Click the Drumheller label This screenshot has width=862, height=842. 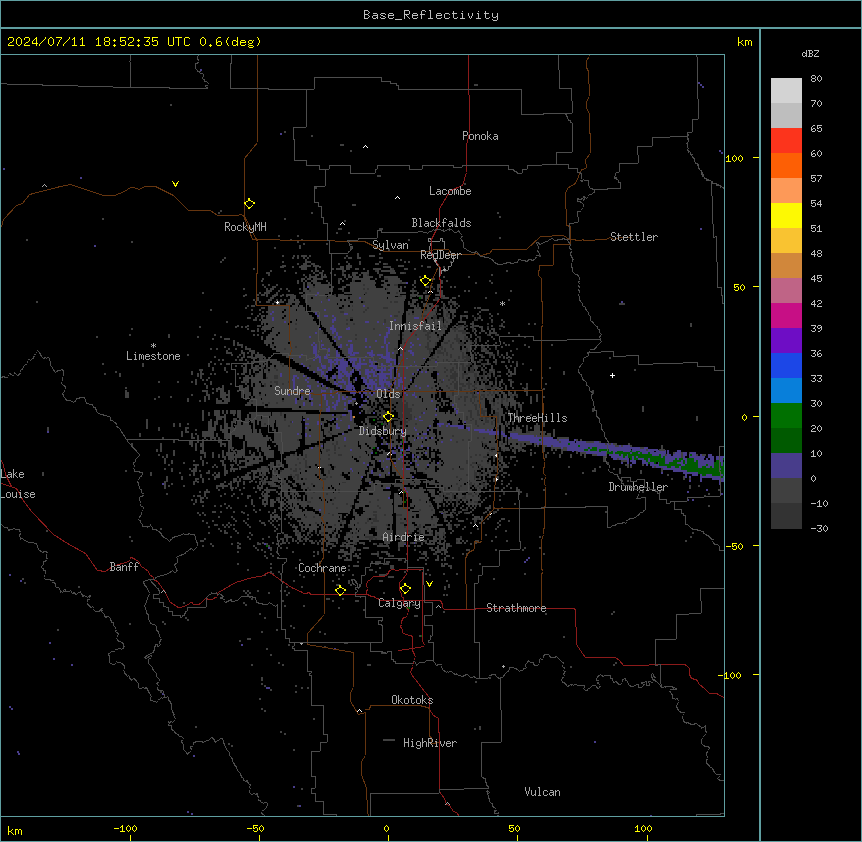pyautogui.click(x=638, y=487)
